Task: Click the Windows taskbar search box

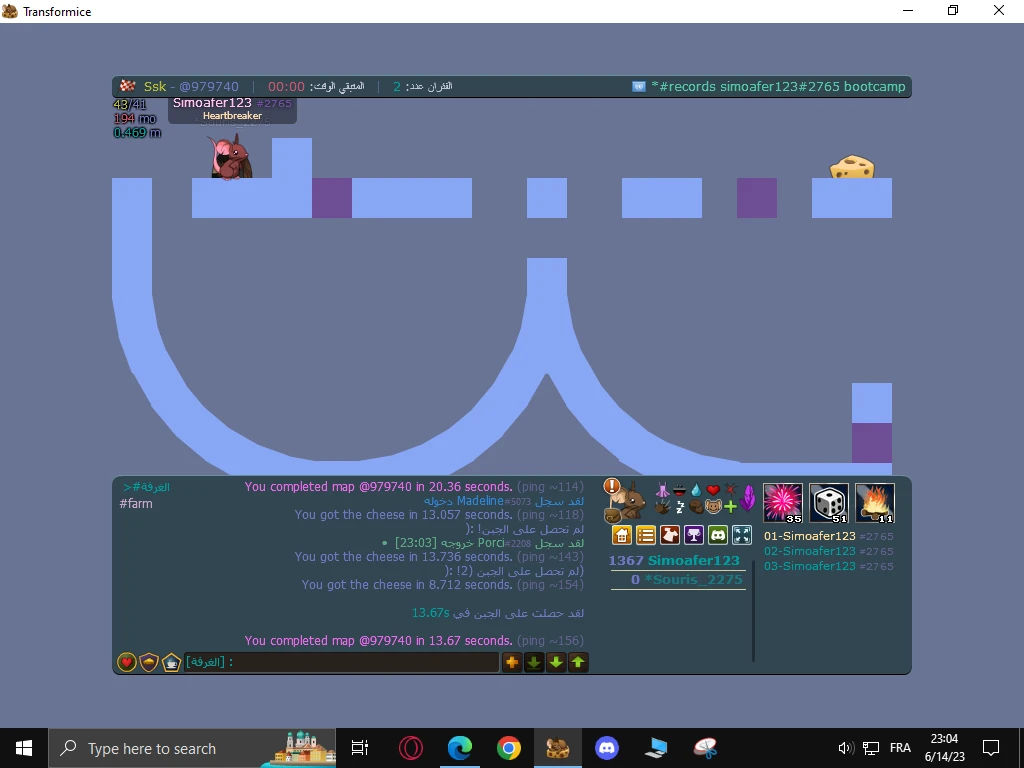Action: pyautogui.click(x=192, y=748)
